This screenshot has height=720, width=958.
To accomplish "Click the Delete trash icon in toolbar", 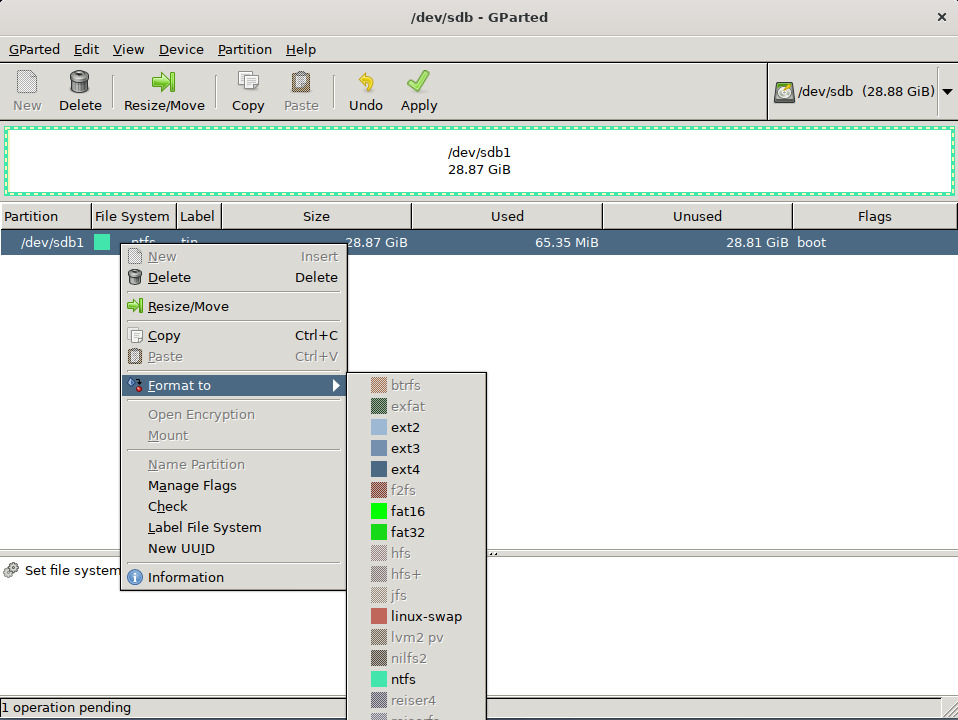I will tap(80, 82).
